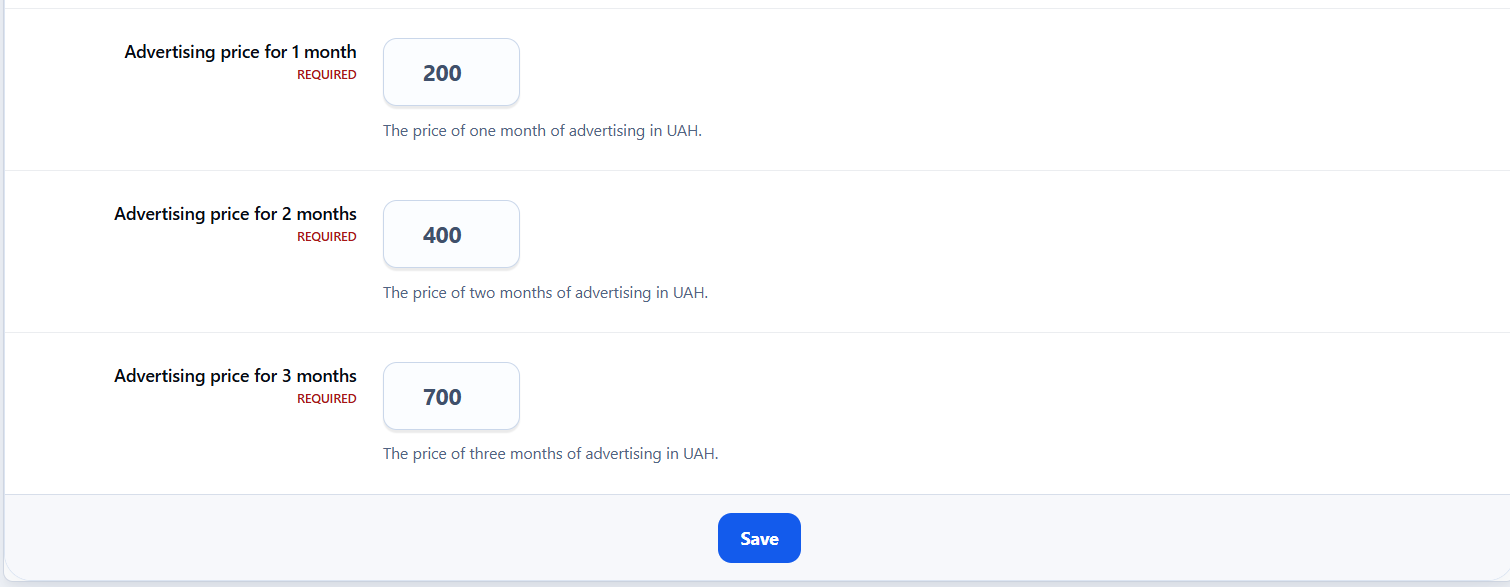Image resolution: width=1510 pixels, height=587 pixels.
Task: Click the REQUIRED tag under the 1 month label
Action: [x=326, y=75]
